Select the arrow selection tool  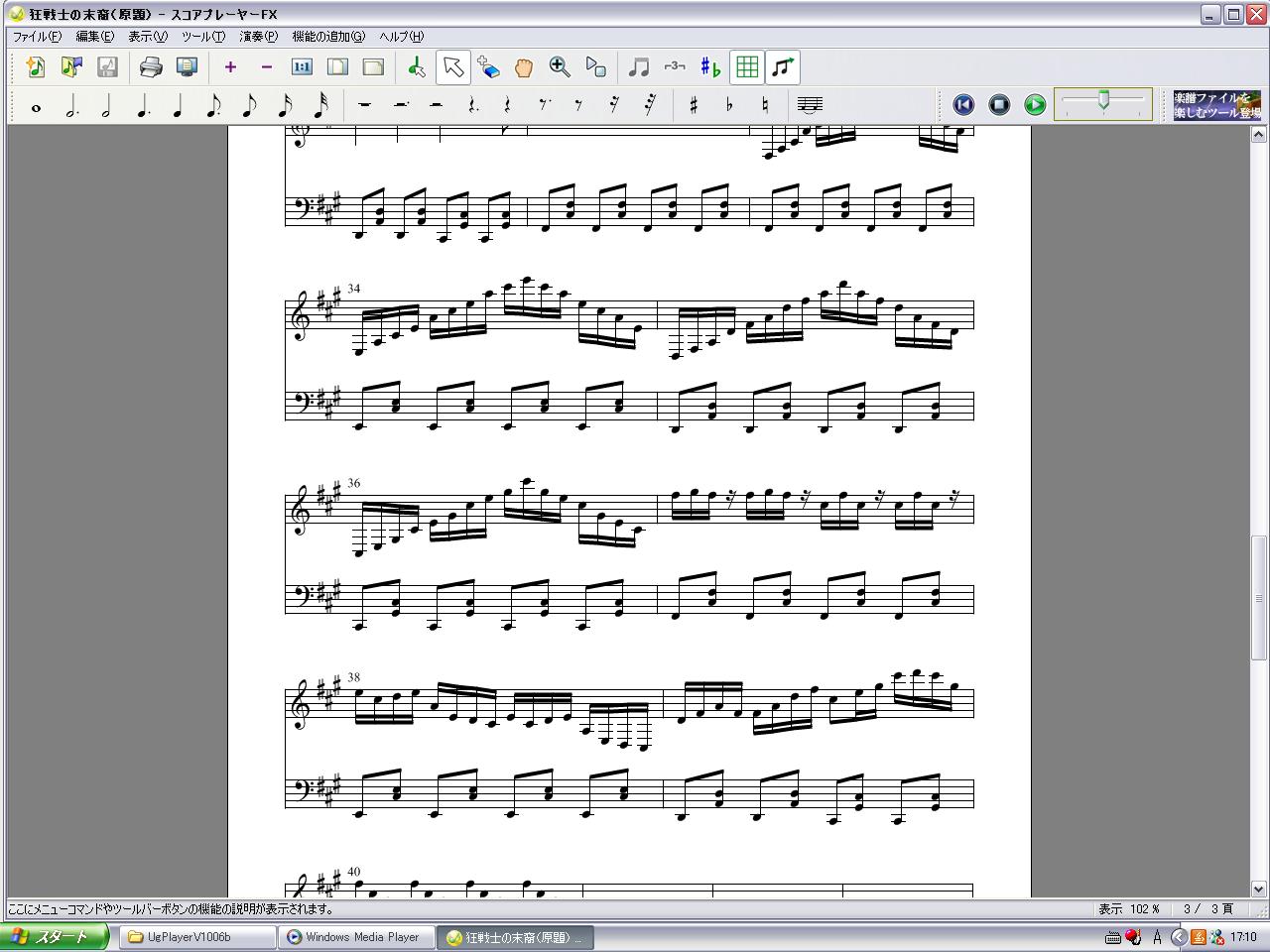(x=452, y=67)
